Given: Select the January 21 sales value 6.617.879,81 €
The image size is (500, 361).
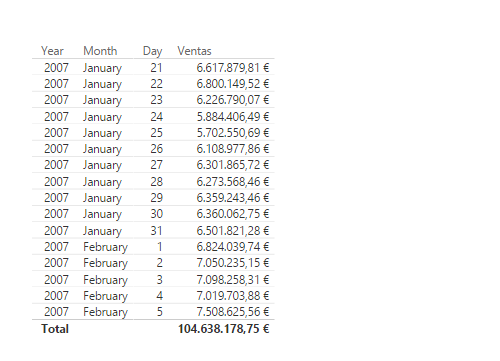Looking at the screenshot, I should [x=233, y=68].
